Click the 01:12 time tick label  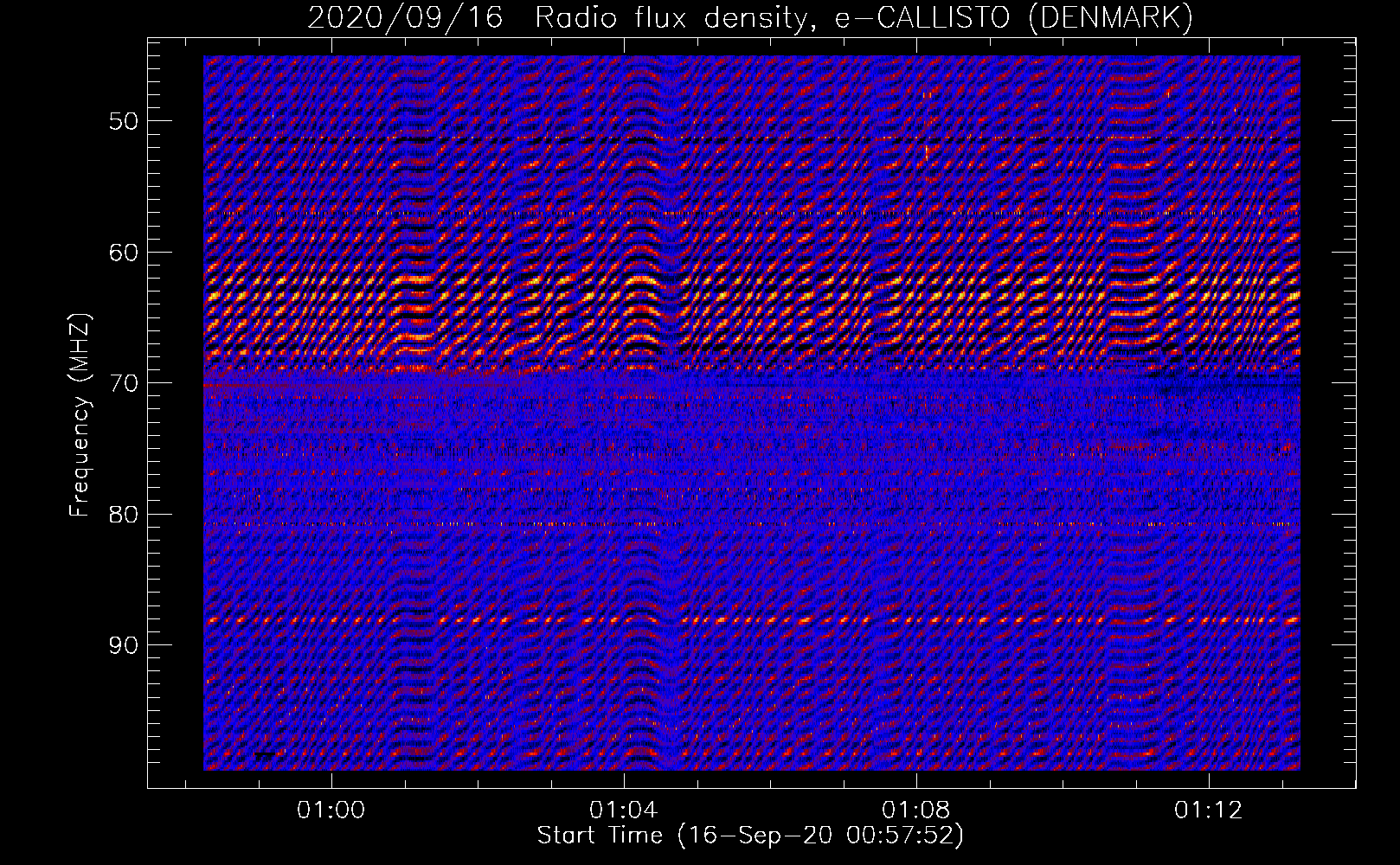(x=1208, y=811)
